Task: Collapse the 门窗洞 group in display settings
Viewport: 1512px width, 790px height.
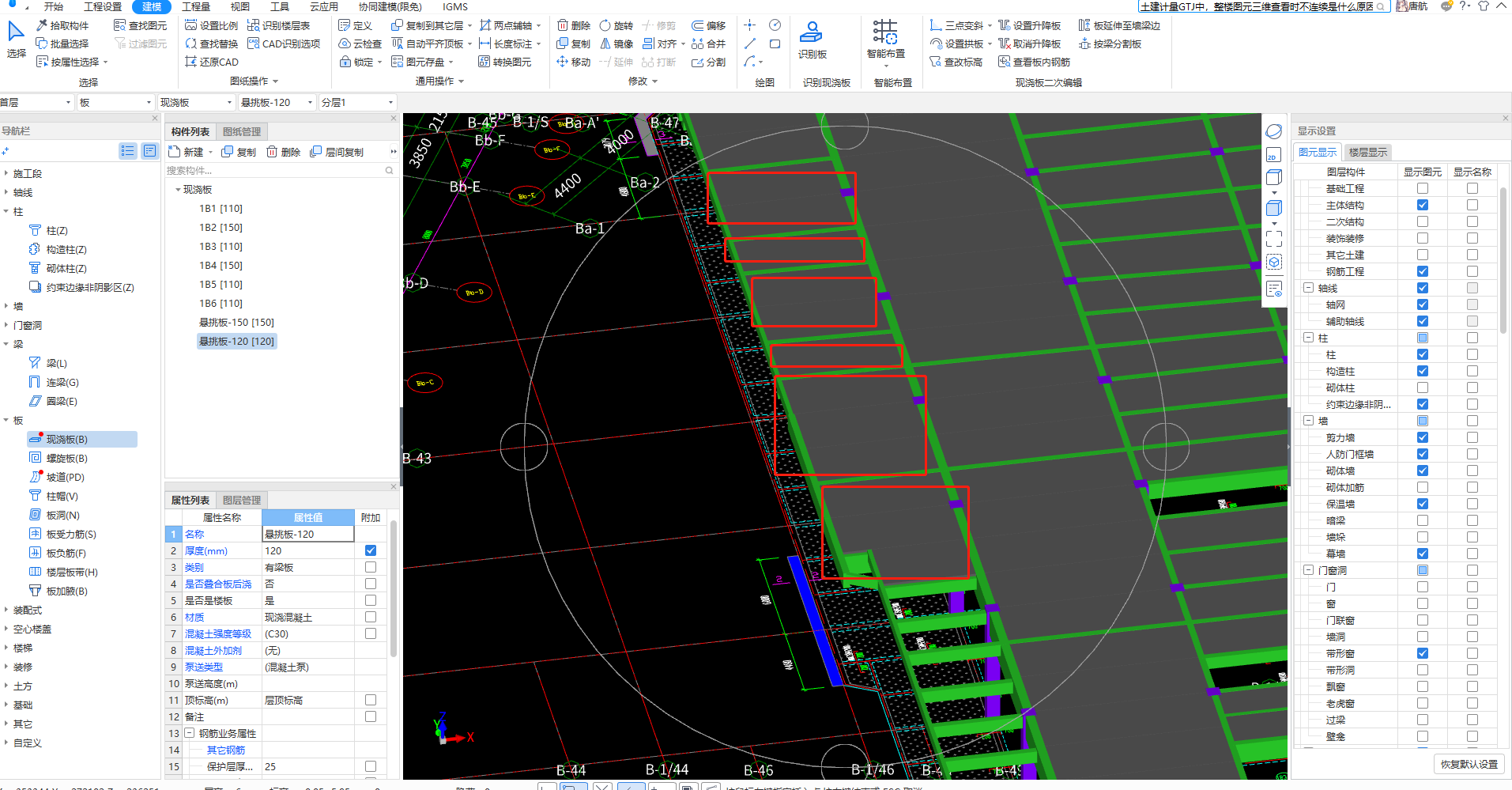Action: coord(1308,570)
